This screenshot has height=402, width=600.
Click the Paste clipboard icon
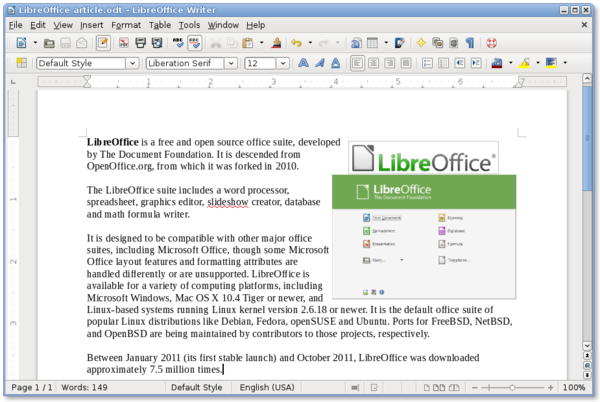pos(248,43)
